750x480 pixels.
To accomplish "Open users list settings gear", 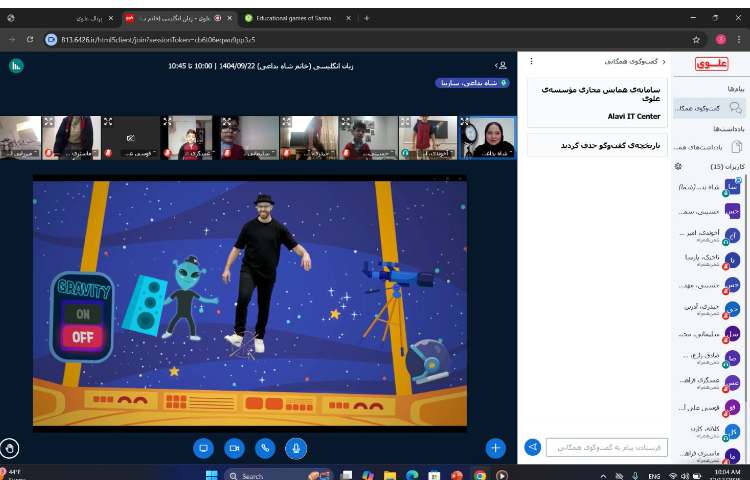I will [678, 166].
